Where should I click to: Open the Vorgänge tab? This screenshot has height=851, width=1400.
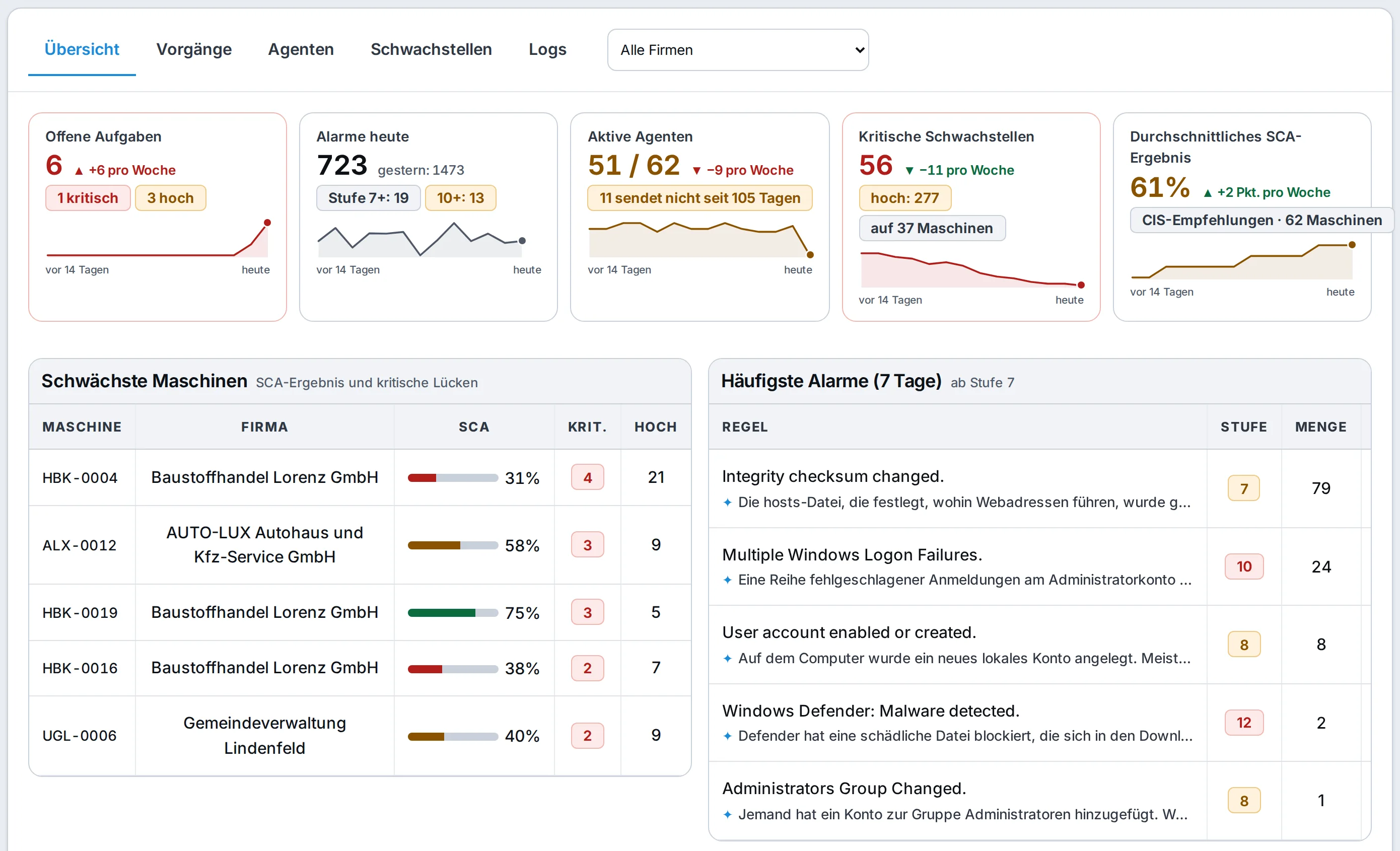coord(194,49)
